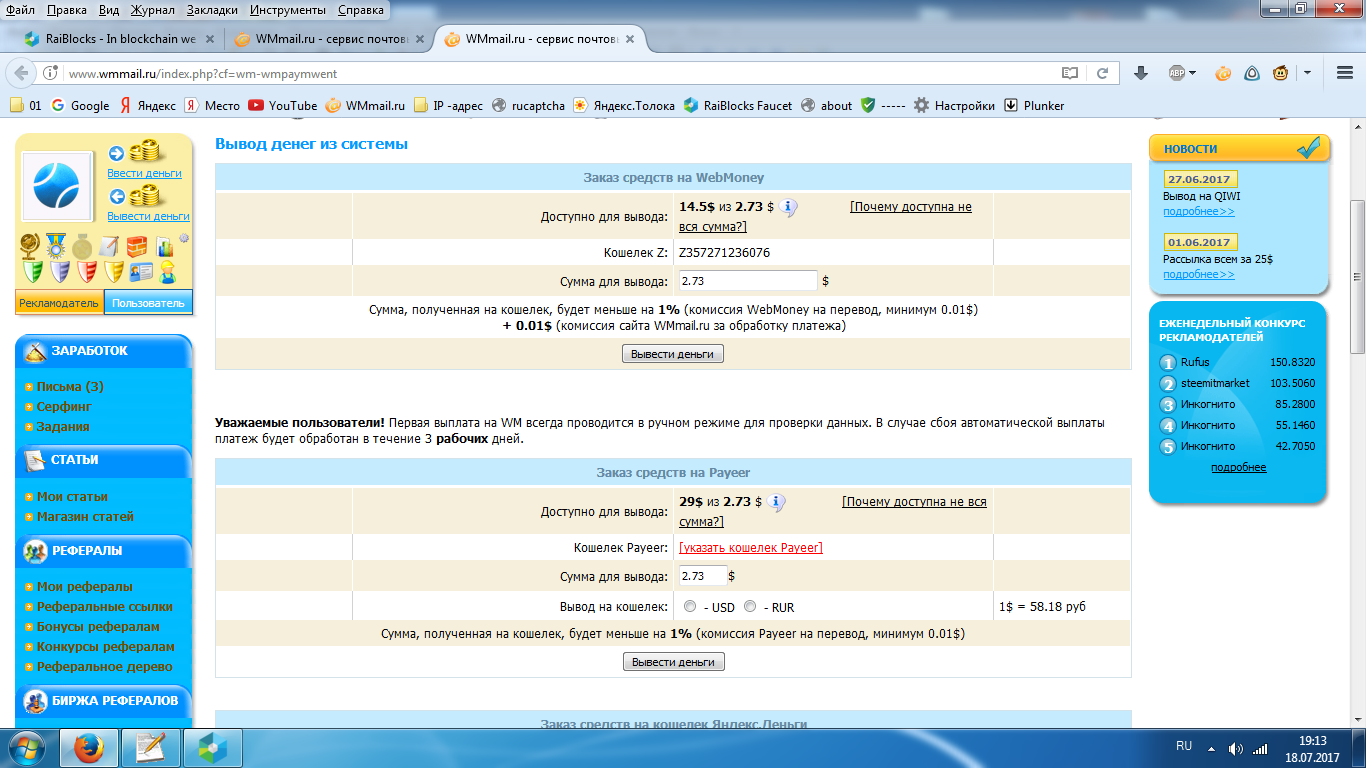Switch to the Пользователь tab
The image size is (1366, 768).
click(x=148, y=302)
